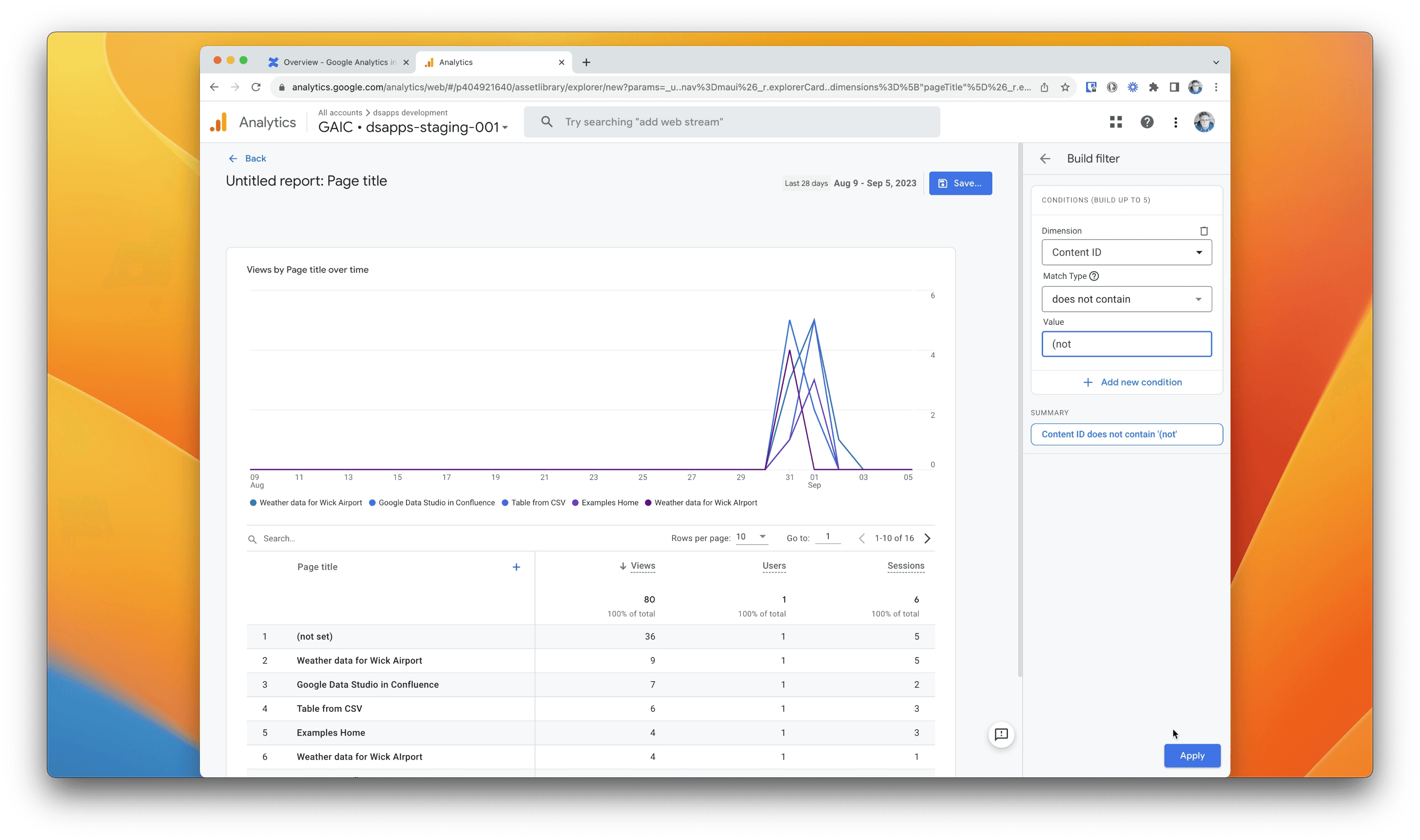Click the browser back arrow

point(214,87)
